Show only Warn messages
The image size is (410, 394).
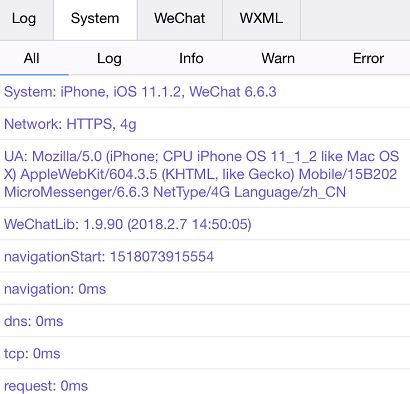(x=278, y=59)
